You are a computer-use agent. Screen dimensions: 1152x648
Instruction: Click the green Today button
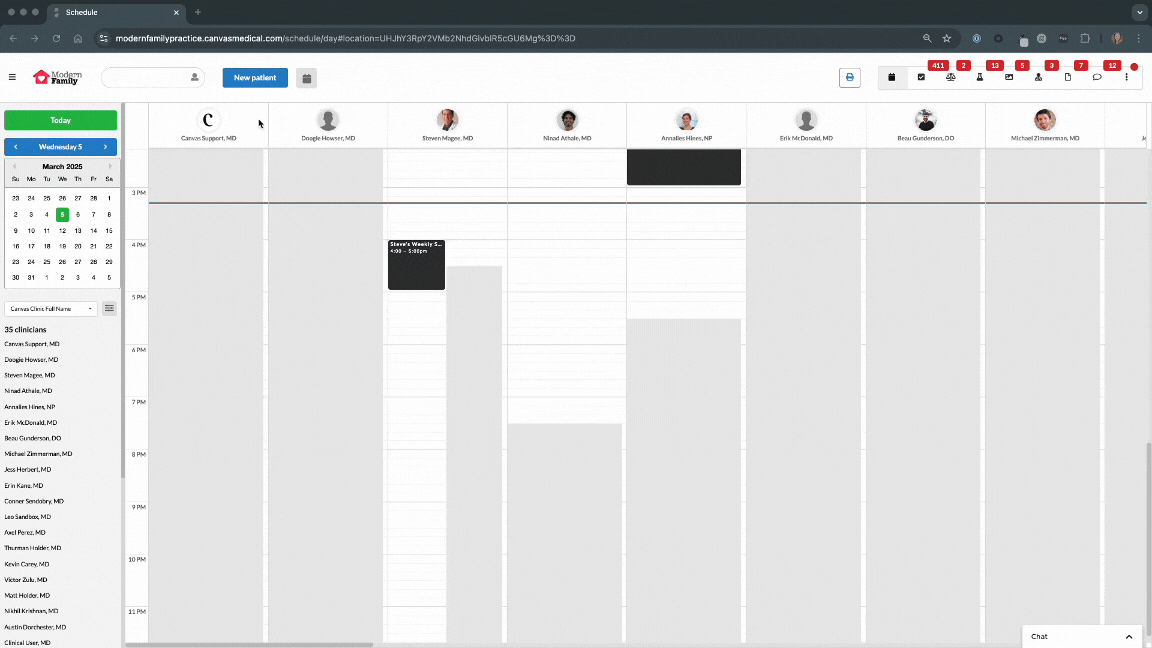pyautogui.click(x=60, y=120)
